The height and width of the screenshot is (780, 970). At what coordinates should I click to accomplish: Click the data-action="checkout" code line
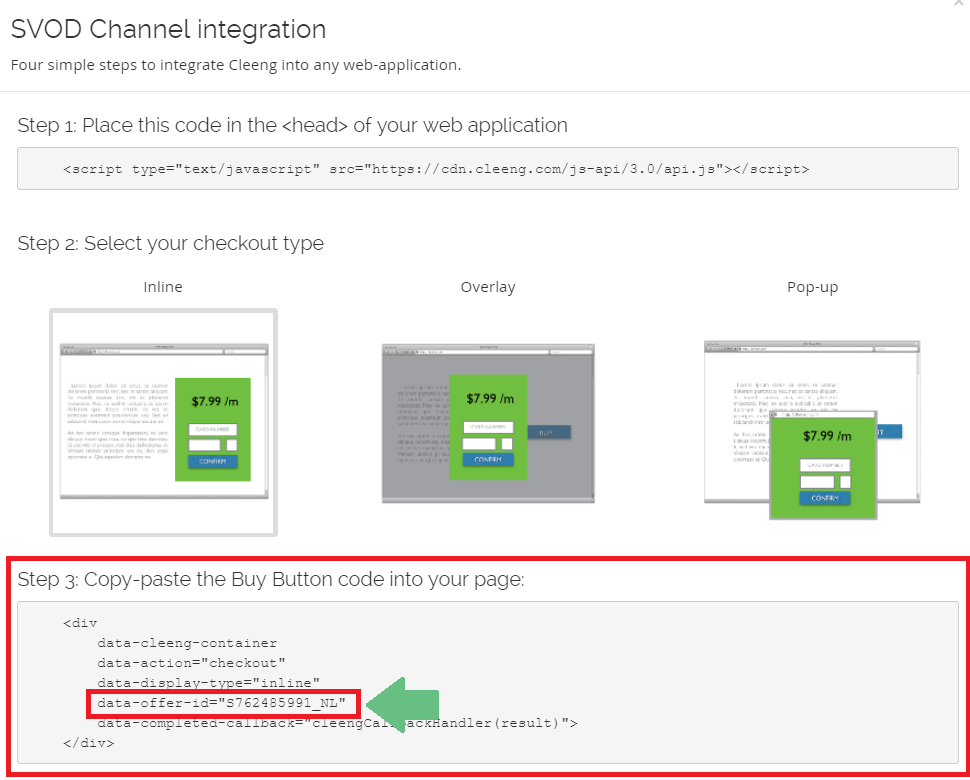point(191,662)
